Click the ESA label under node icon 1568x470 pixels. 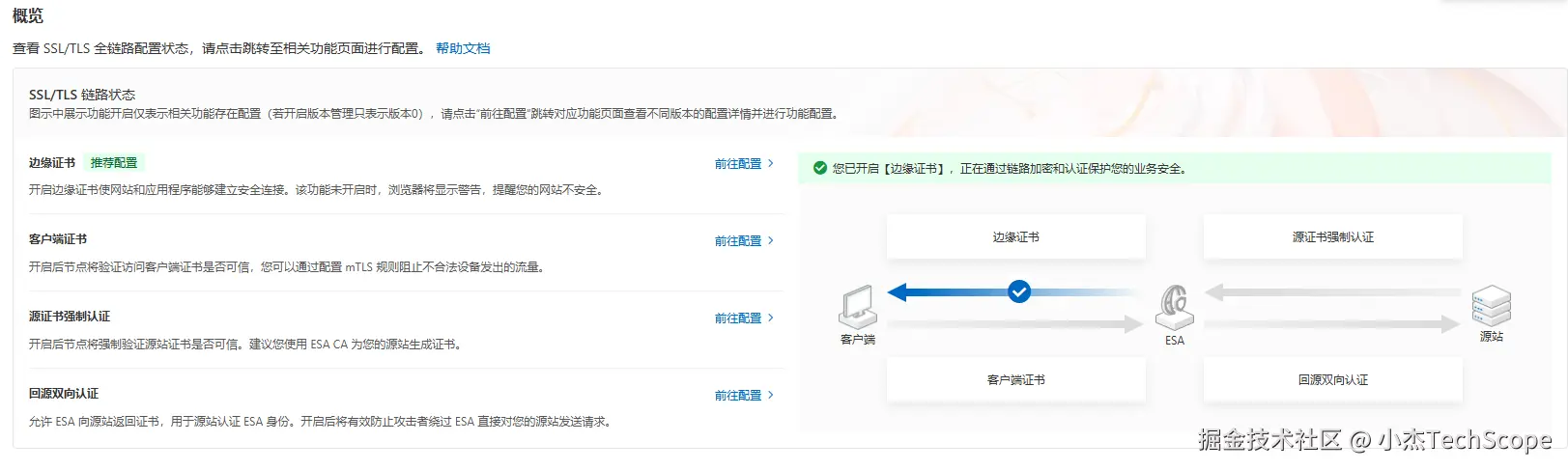1175,341
